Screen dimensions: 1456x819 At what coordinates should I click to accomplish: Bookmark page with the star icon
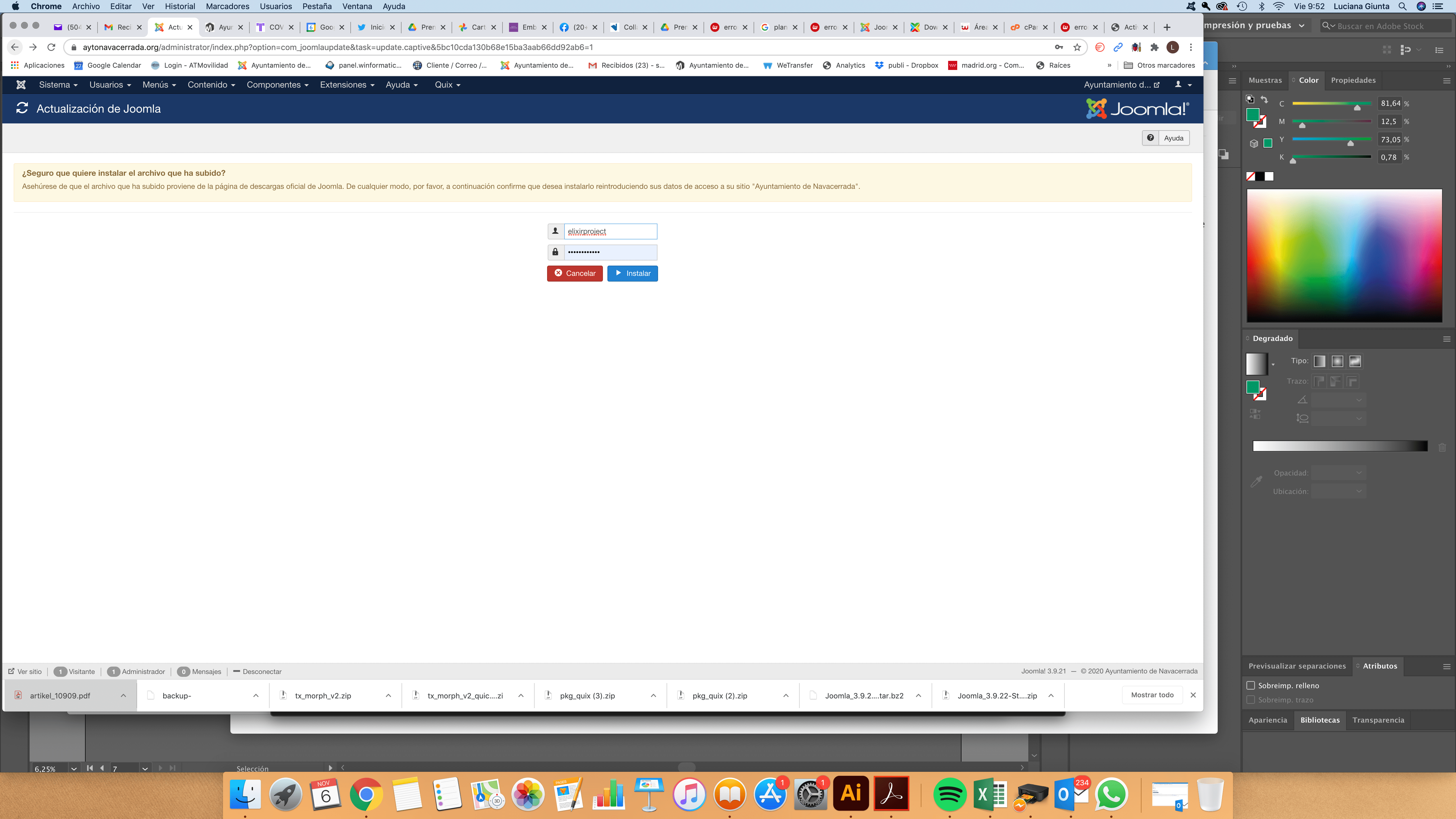pyautogui.click(x=1077, y=47)
